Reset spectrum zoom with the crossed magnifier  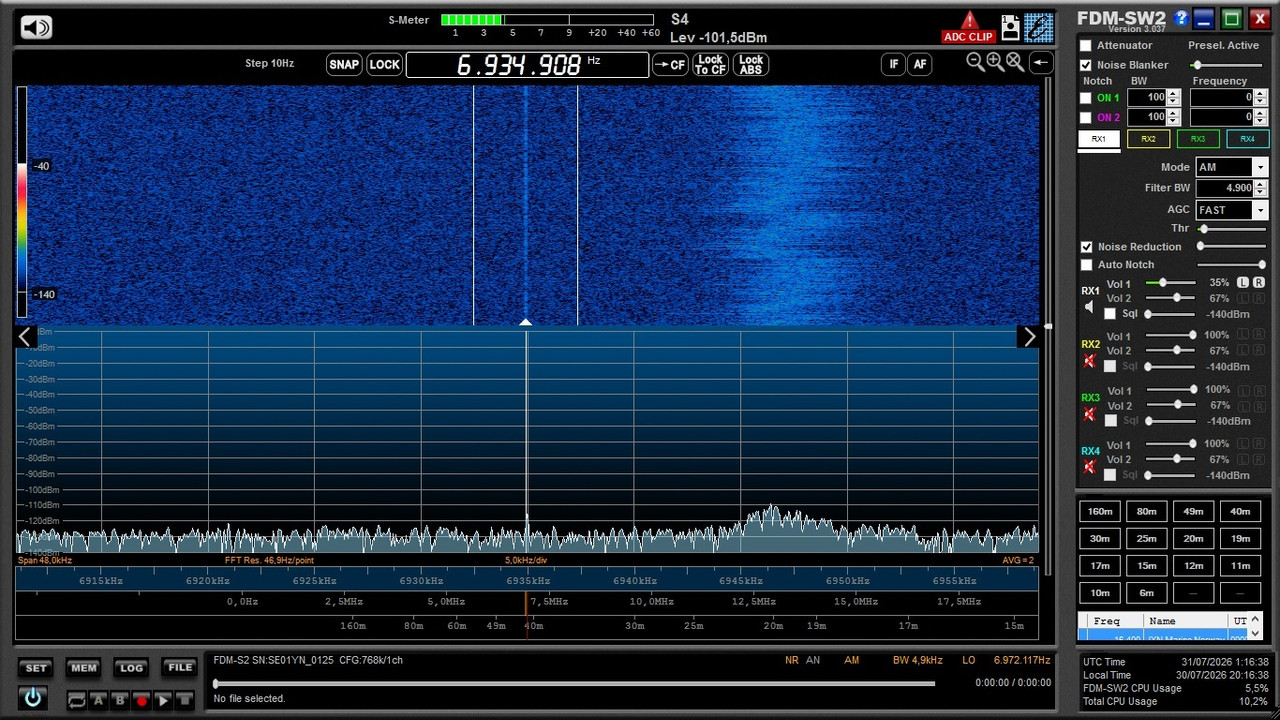point(1015,62)
